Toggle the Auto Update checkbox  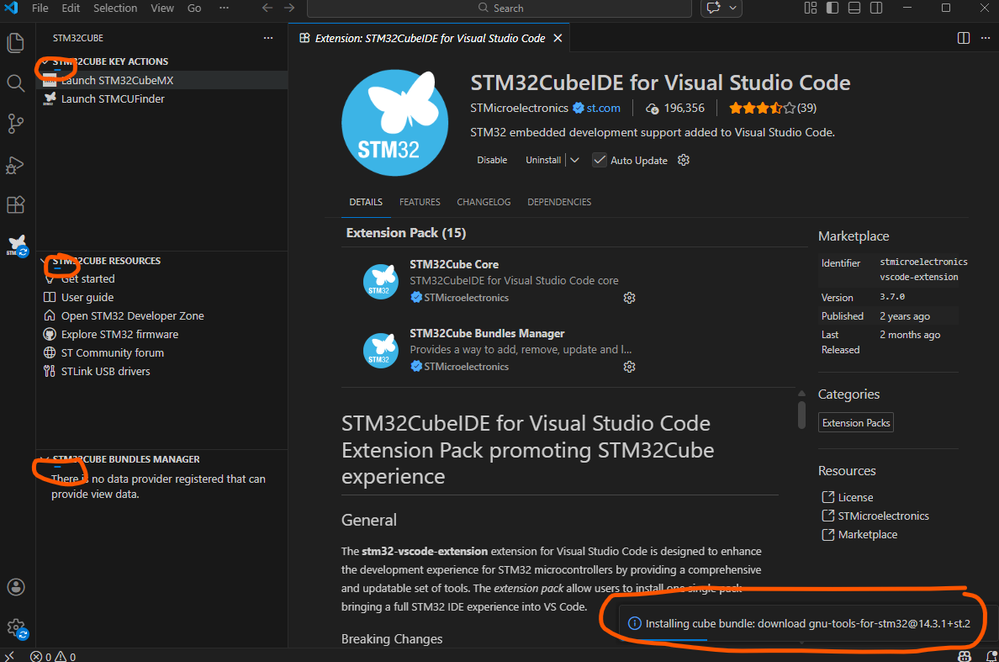tap(599, 160)
